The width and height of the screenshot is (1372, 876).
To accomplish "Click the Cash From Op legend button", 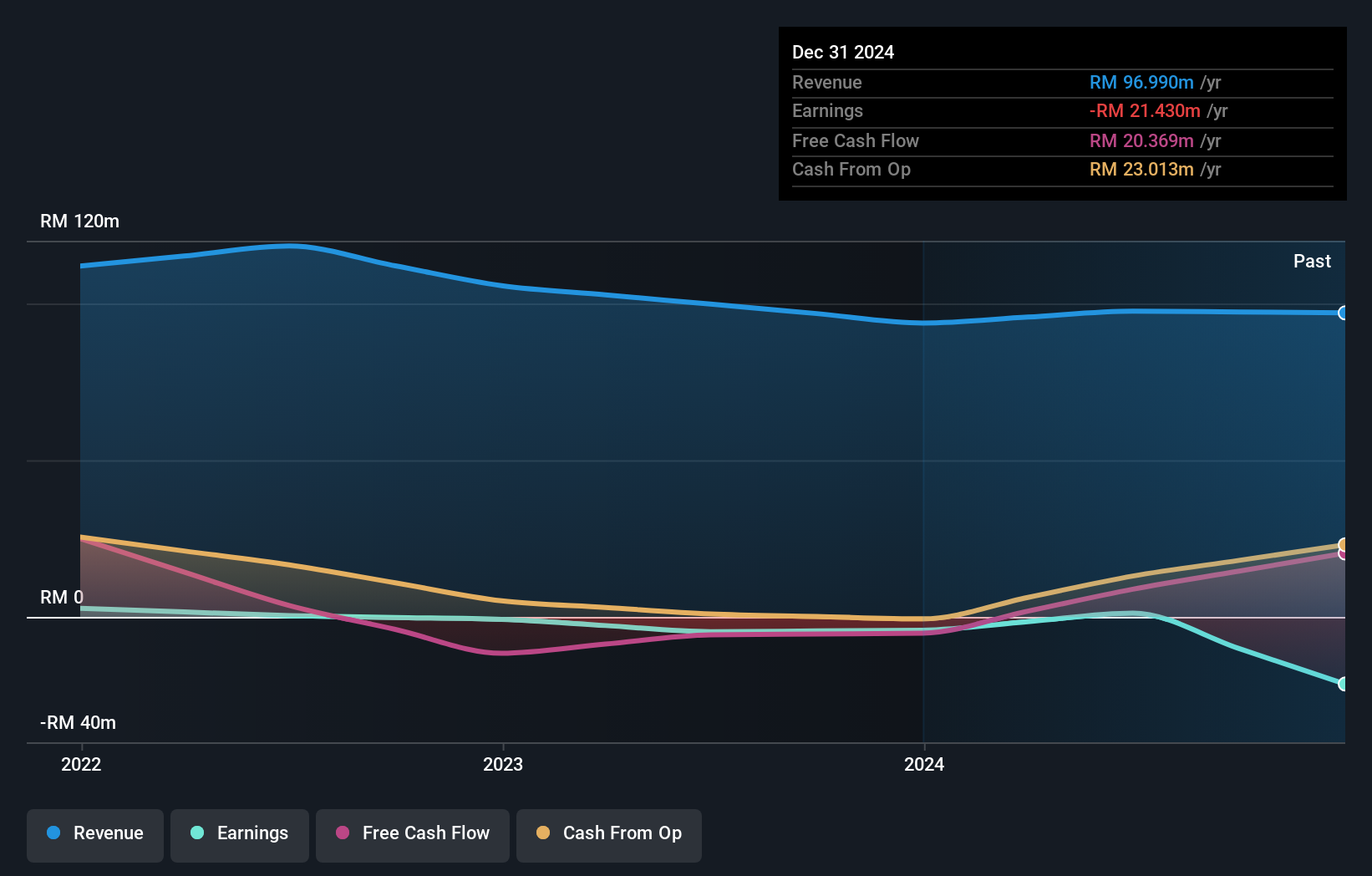I will pyautogui.click(x=608, y=833).
